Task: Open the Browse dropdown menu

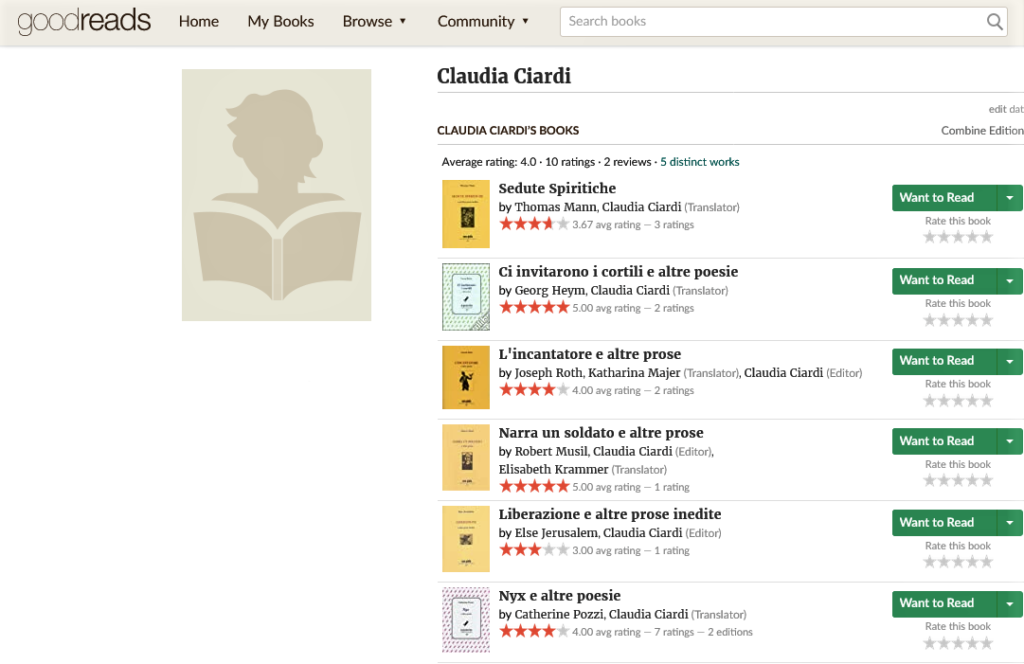Action: [374, 22]
